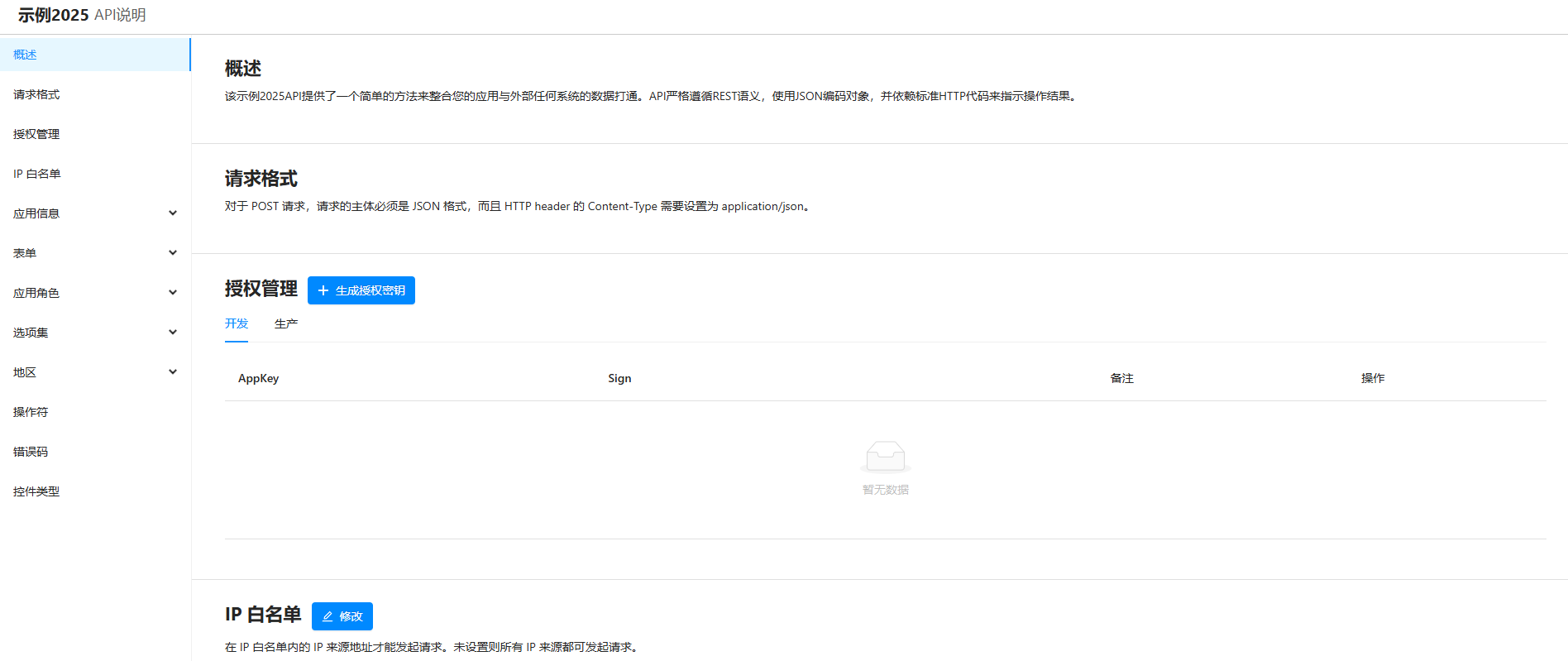Open 错误码 sidebar entry
The height and width of the screenshot is (661, 1568).
coord(31,452)
